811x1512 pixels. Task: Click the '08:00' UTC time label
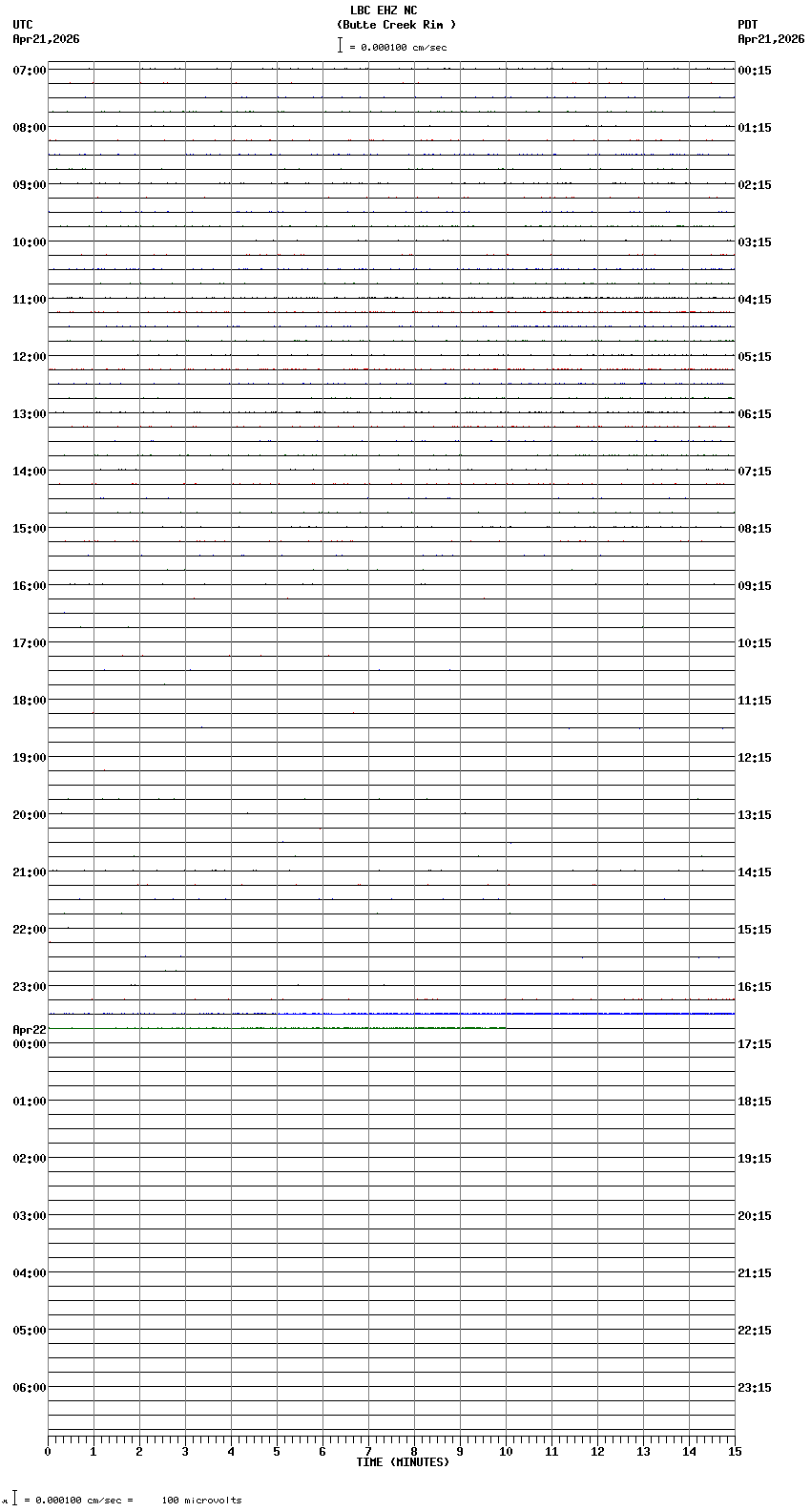[x=30, y=128]
